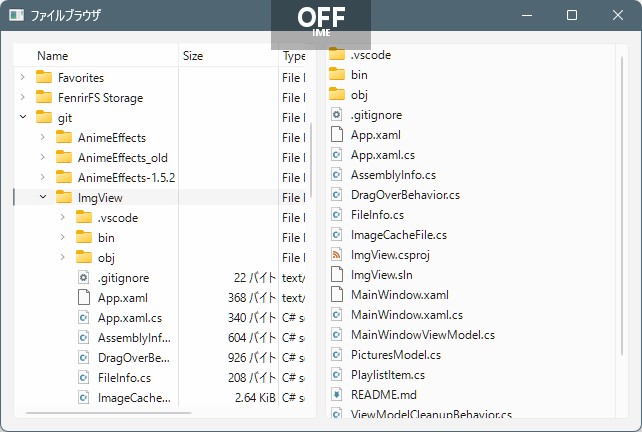
Task: Click the MainWindowViewModel.cs file icon
Action: tap(336, 335)
